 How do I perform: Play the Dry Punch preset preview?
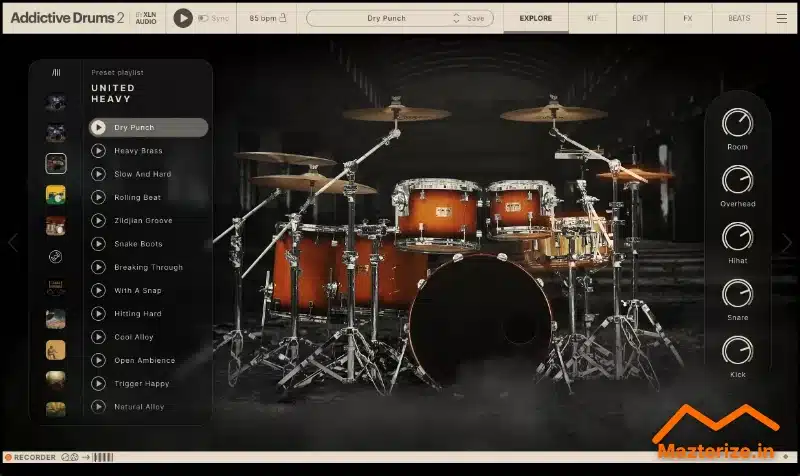click(x=98, y=128)
